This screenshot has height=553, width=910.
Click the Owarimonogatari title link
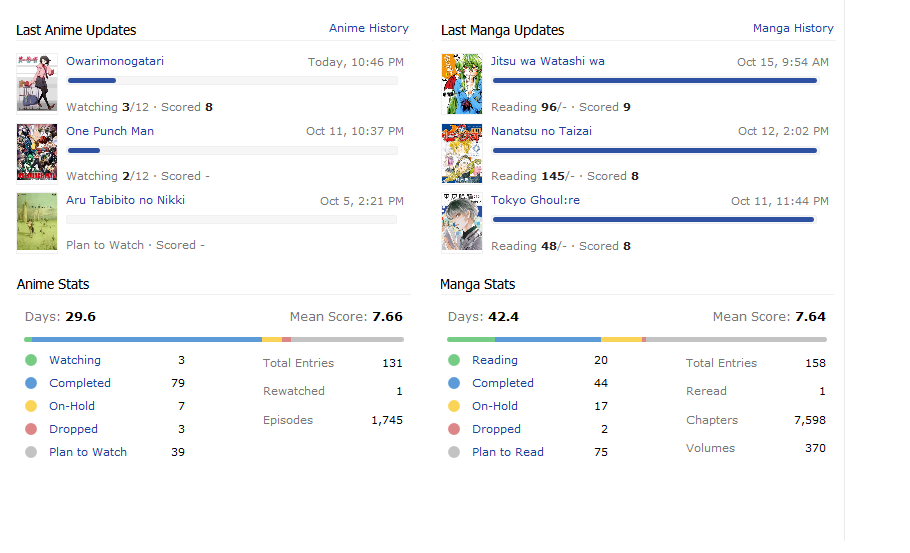tap(115, 61)
